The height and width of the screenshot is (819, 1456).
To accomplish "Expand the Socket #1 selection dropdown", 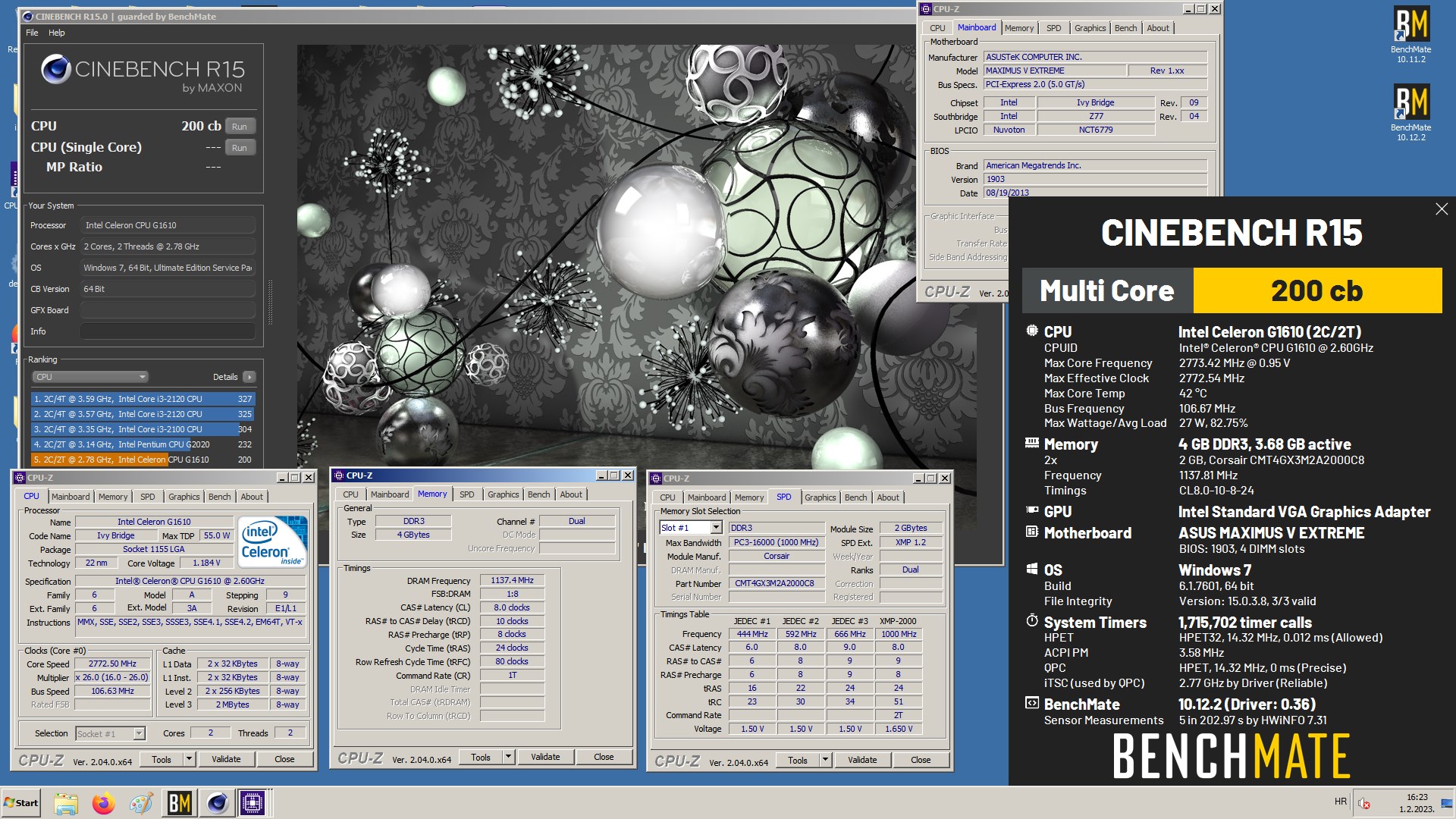I will click(139, 733).
